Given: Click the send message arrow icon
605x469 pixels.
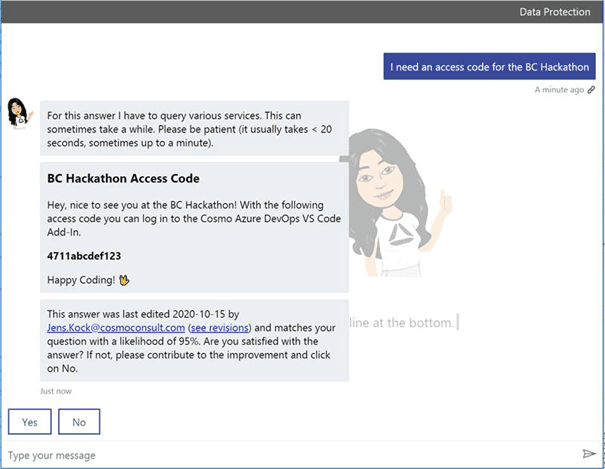Looking at the screenshot, I should point(589,454).
